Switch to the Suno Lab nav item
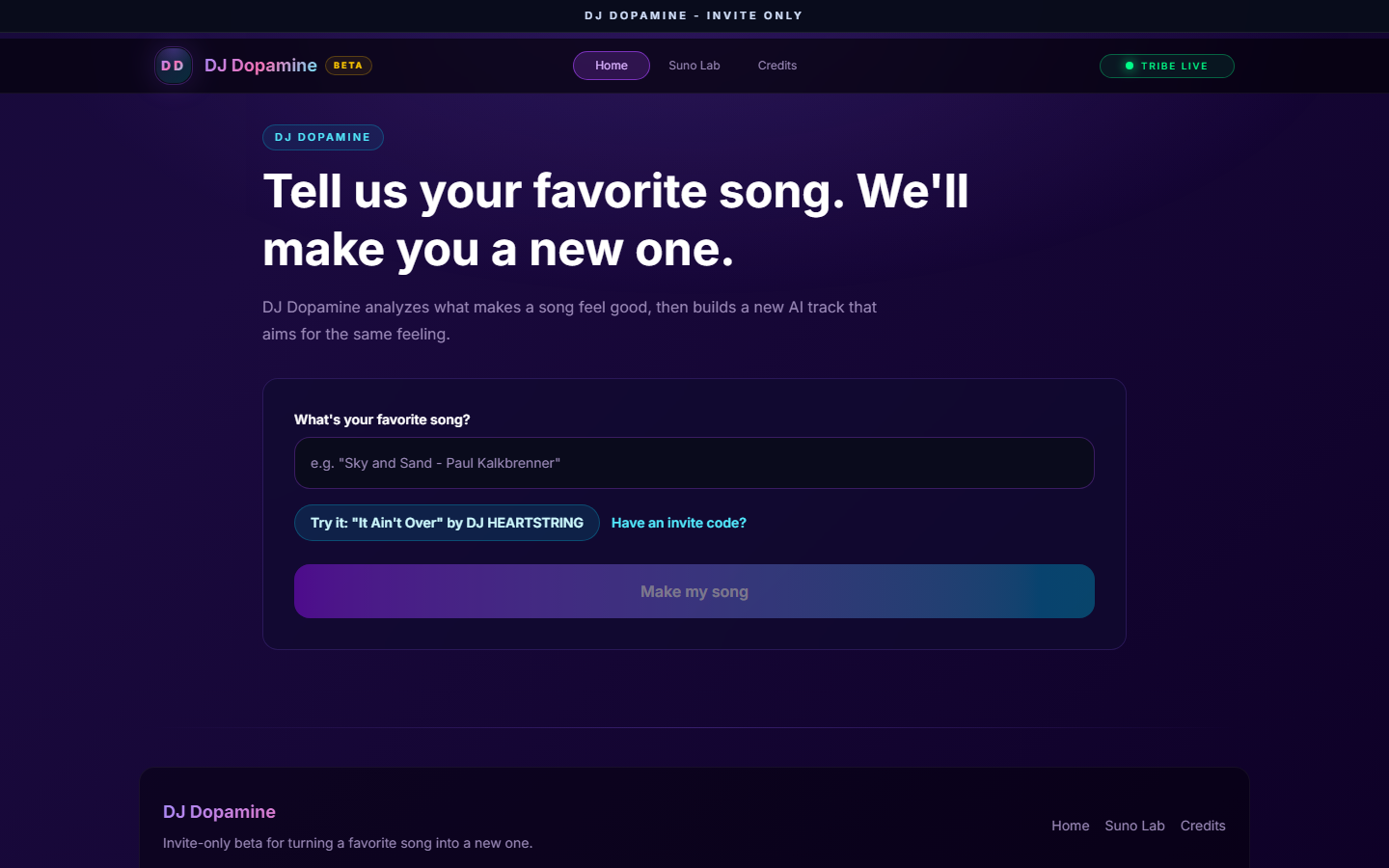The height and width of the screenshot is (868, 1389). click(x=694, y=65)
